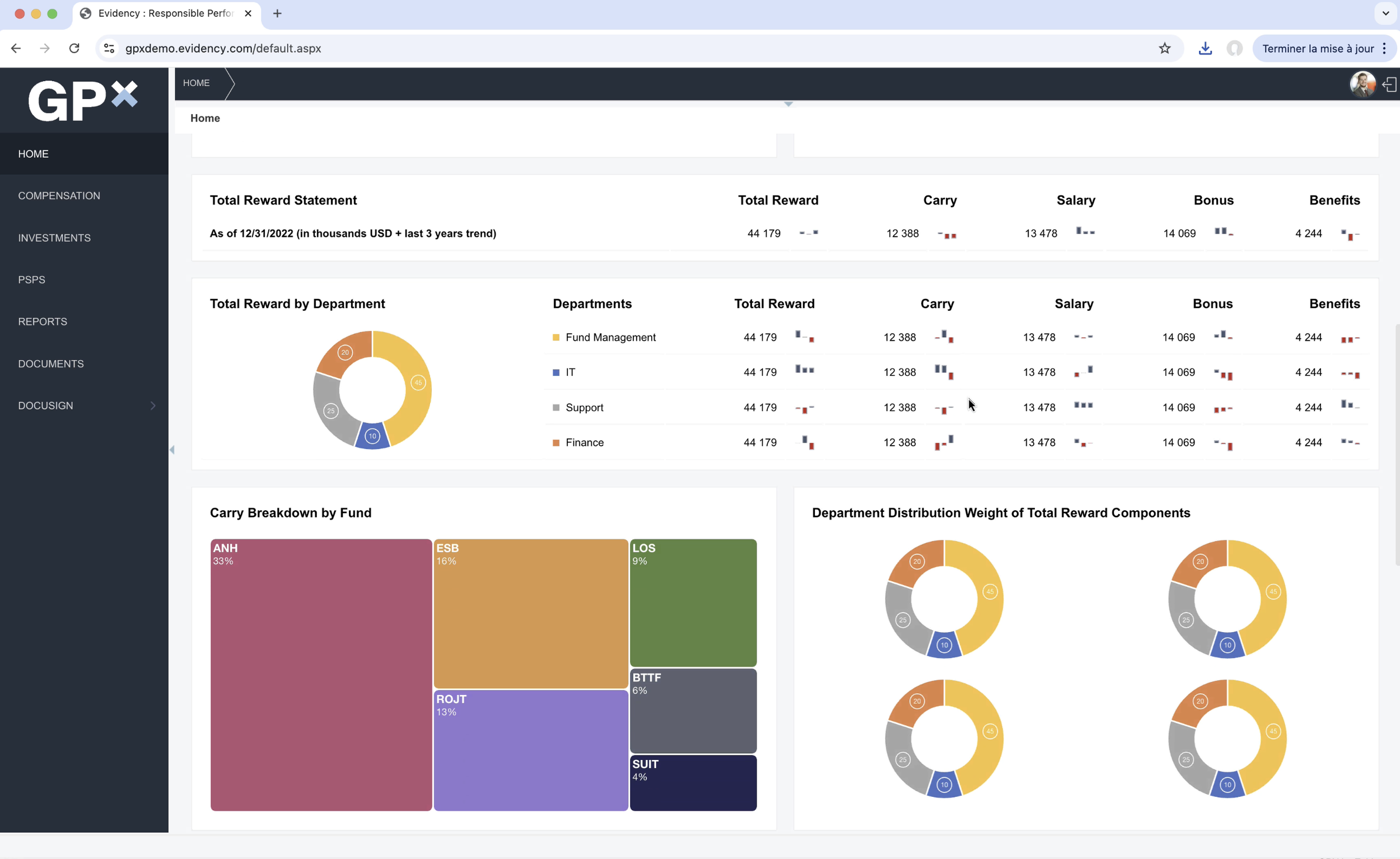Image resolution: width=1400 pixels, height=859 pixels.
Task: Expand the top panel down-arrow handle
Action: click(x=788, y=104)
